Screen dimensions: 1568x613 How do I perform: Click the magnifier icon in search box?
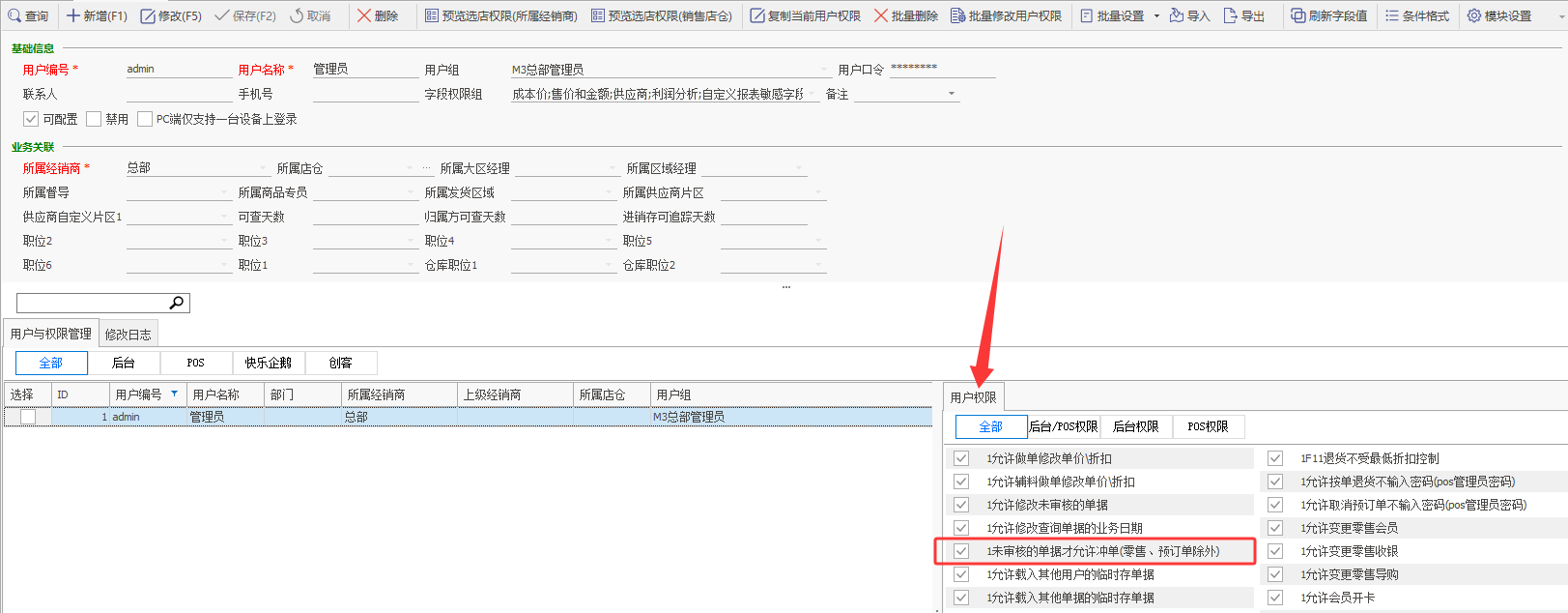177,303
